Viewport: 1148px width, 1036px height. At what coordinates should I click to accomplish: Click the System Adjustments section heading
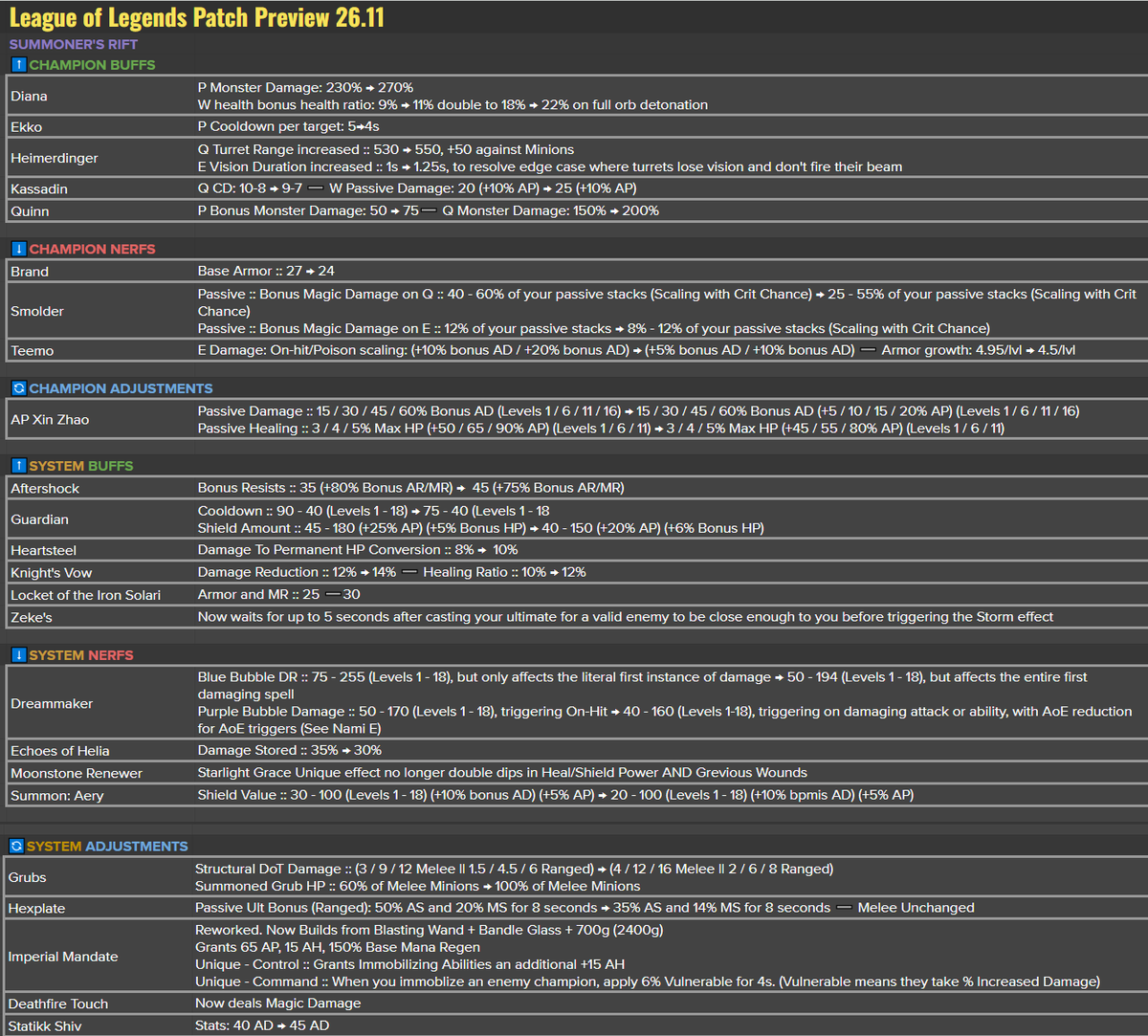(107, 847)
